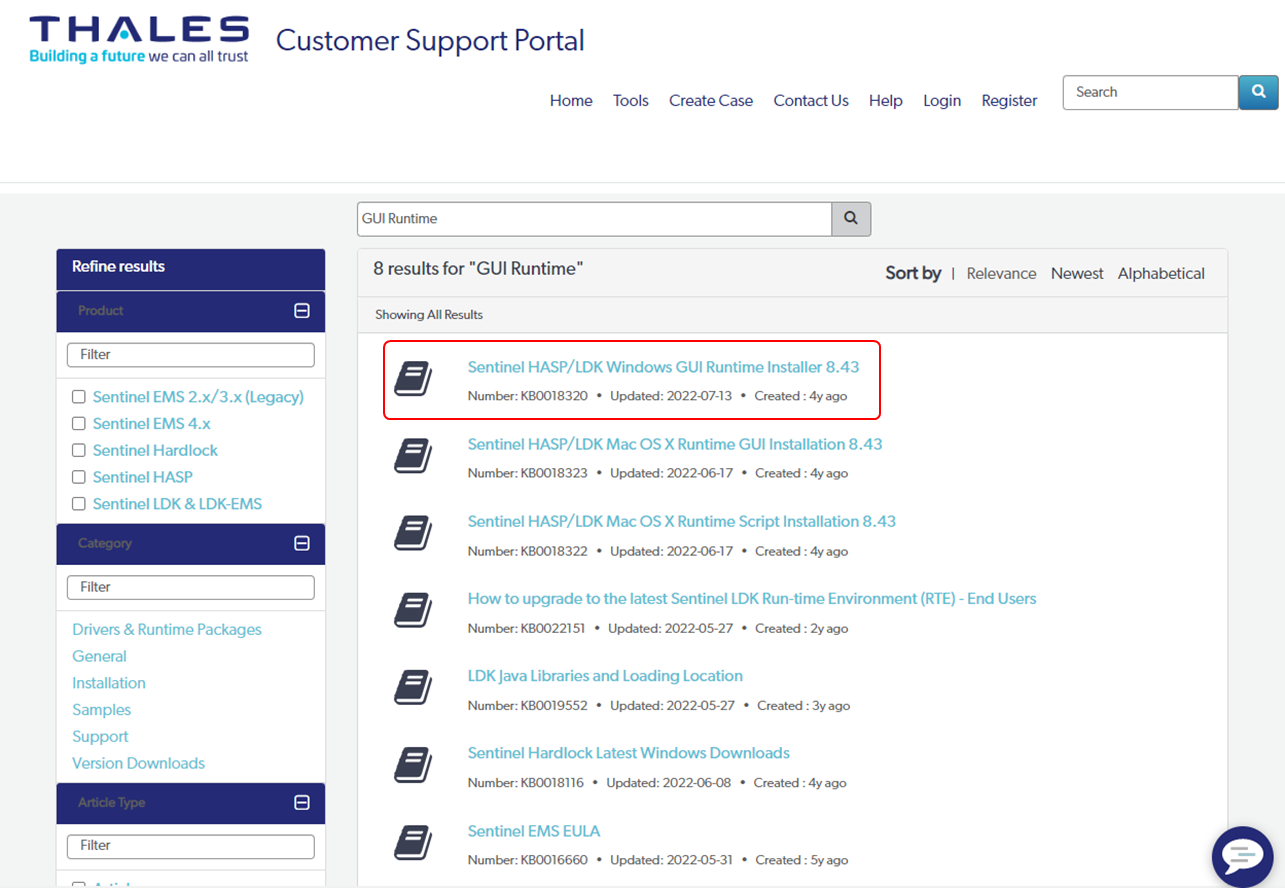Collapse the Product filter section
1285x888 pixels.
(x=302, y=311)
